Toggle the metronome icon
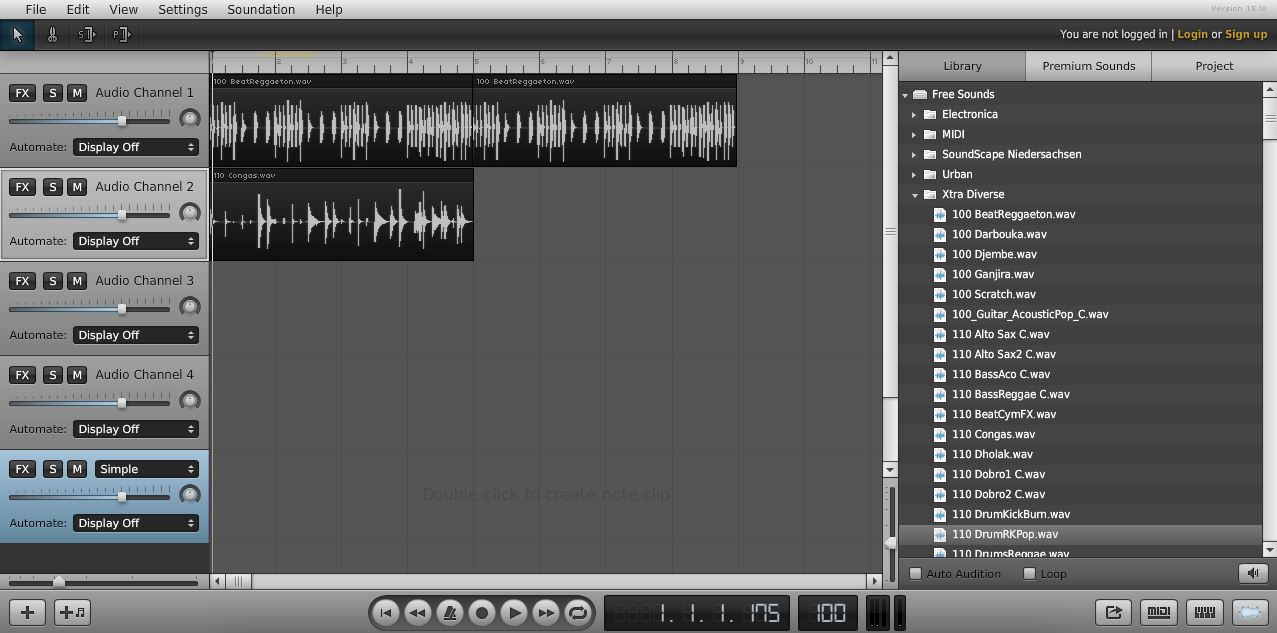Screen dimensions: 1277x633 (450, 612)
